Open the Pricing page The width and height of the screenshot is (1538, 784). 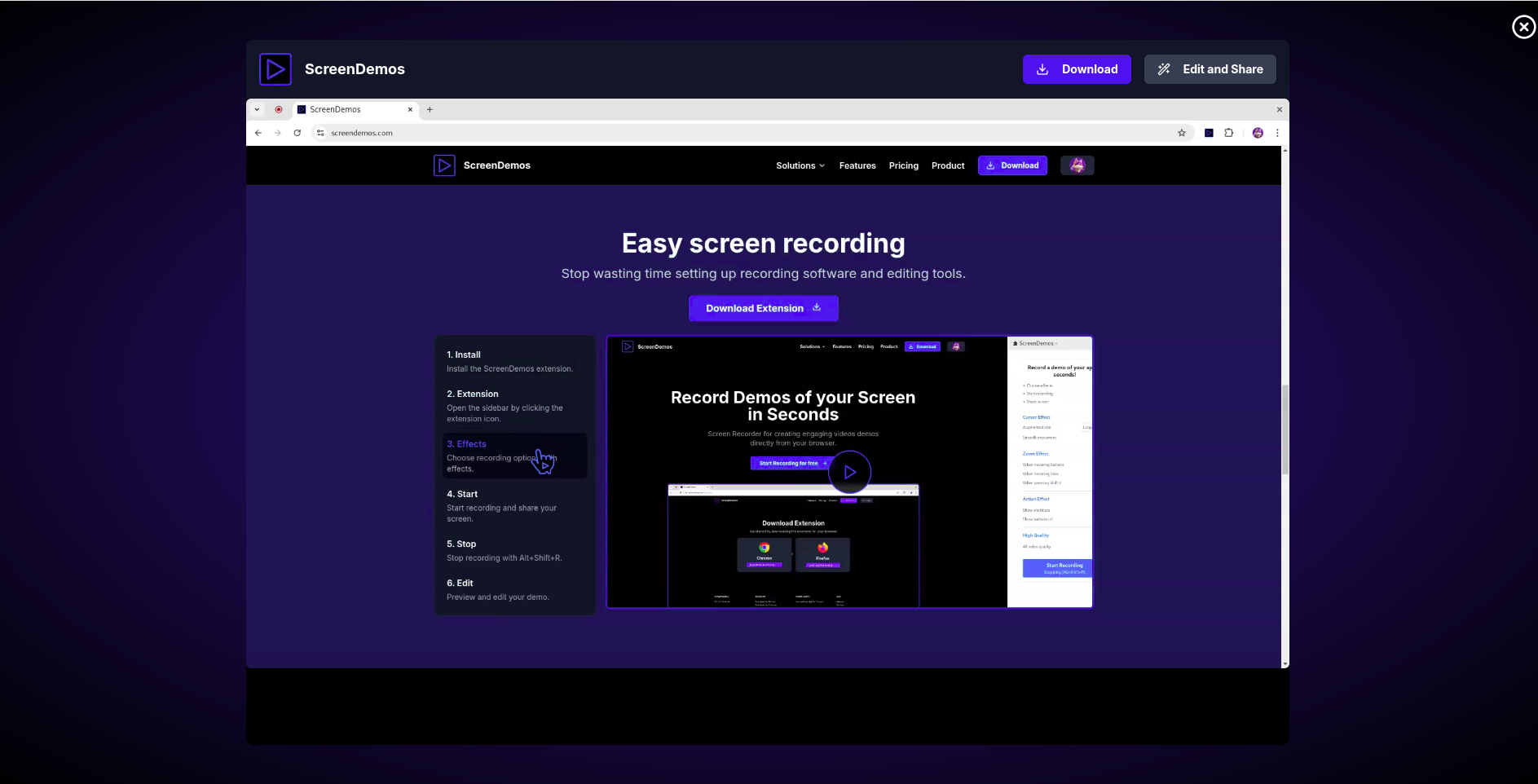(904, 165)
